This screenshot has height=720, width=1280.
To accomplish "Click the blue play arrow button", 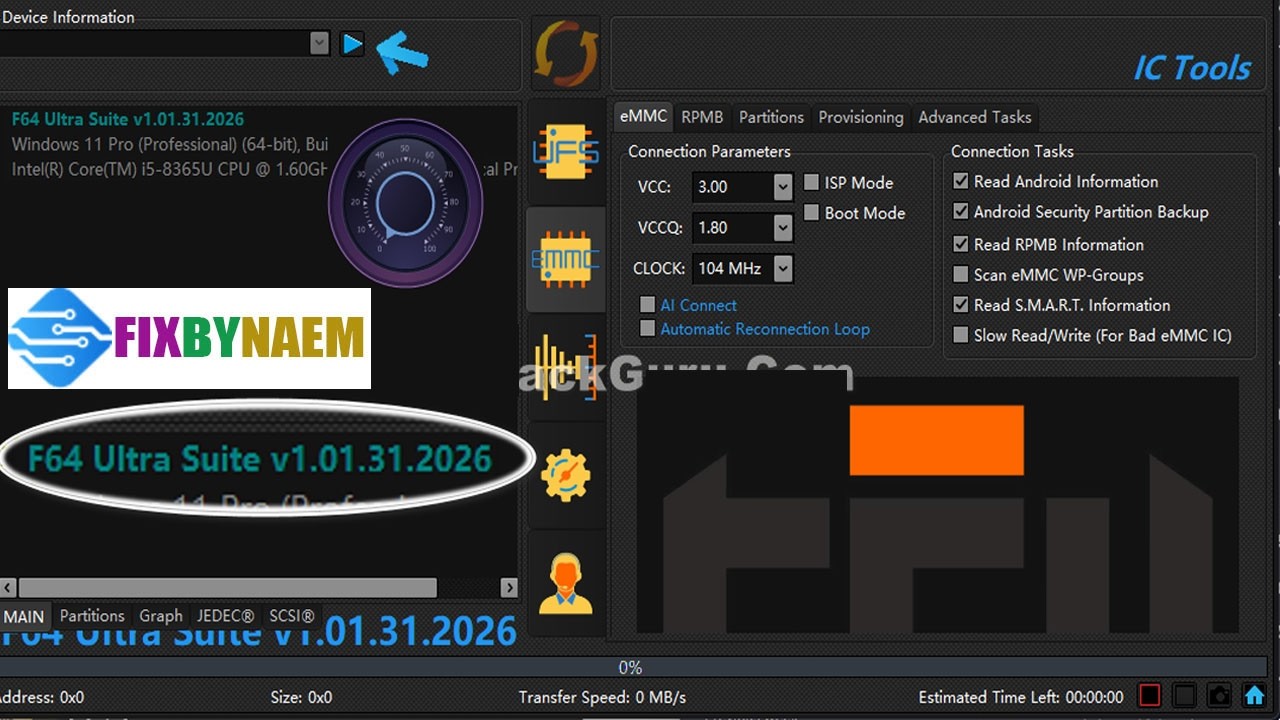I will (352, 44).
